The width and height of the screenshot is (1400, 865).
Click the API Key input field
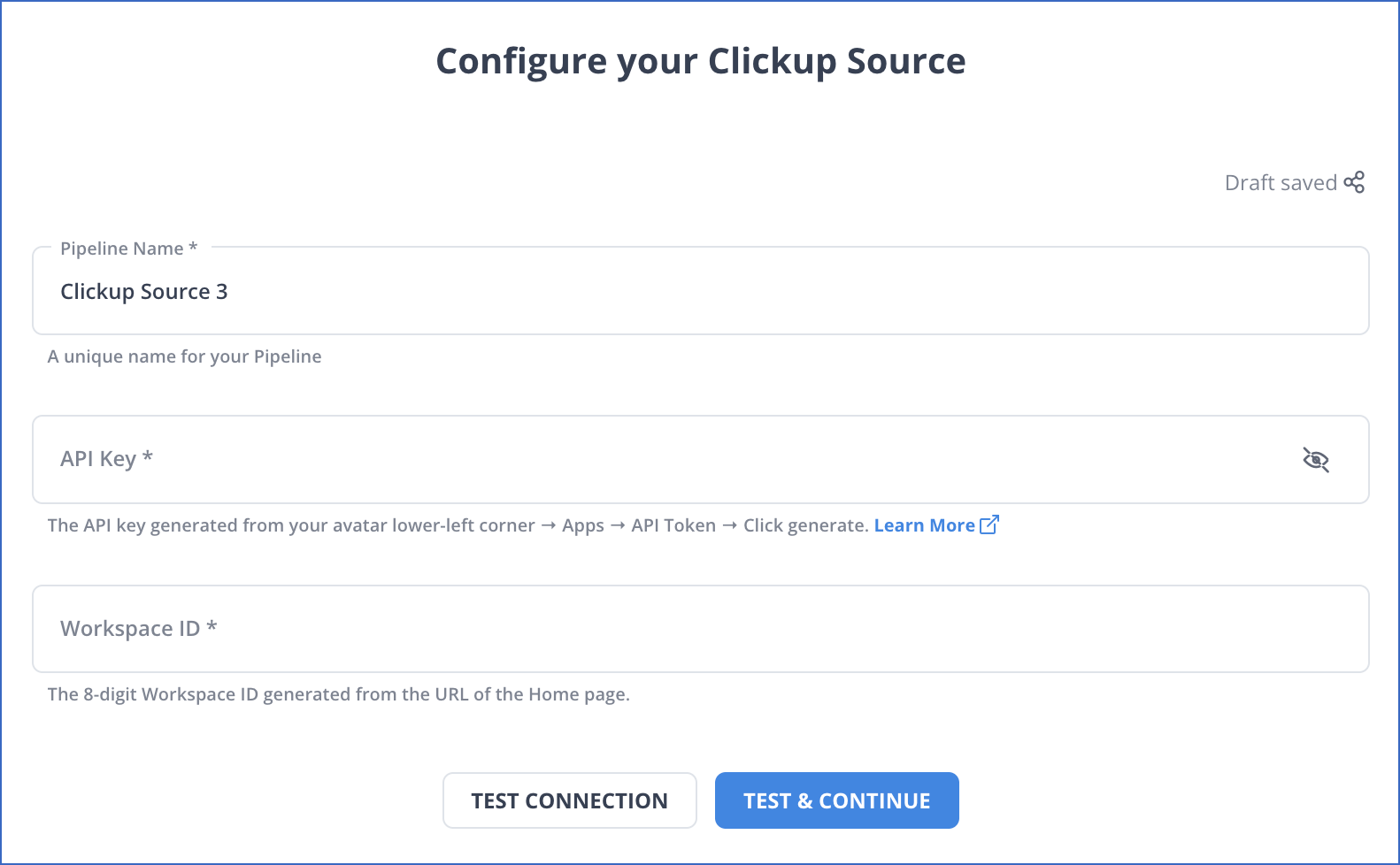(x=619, y=459)
